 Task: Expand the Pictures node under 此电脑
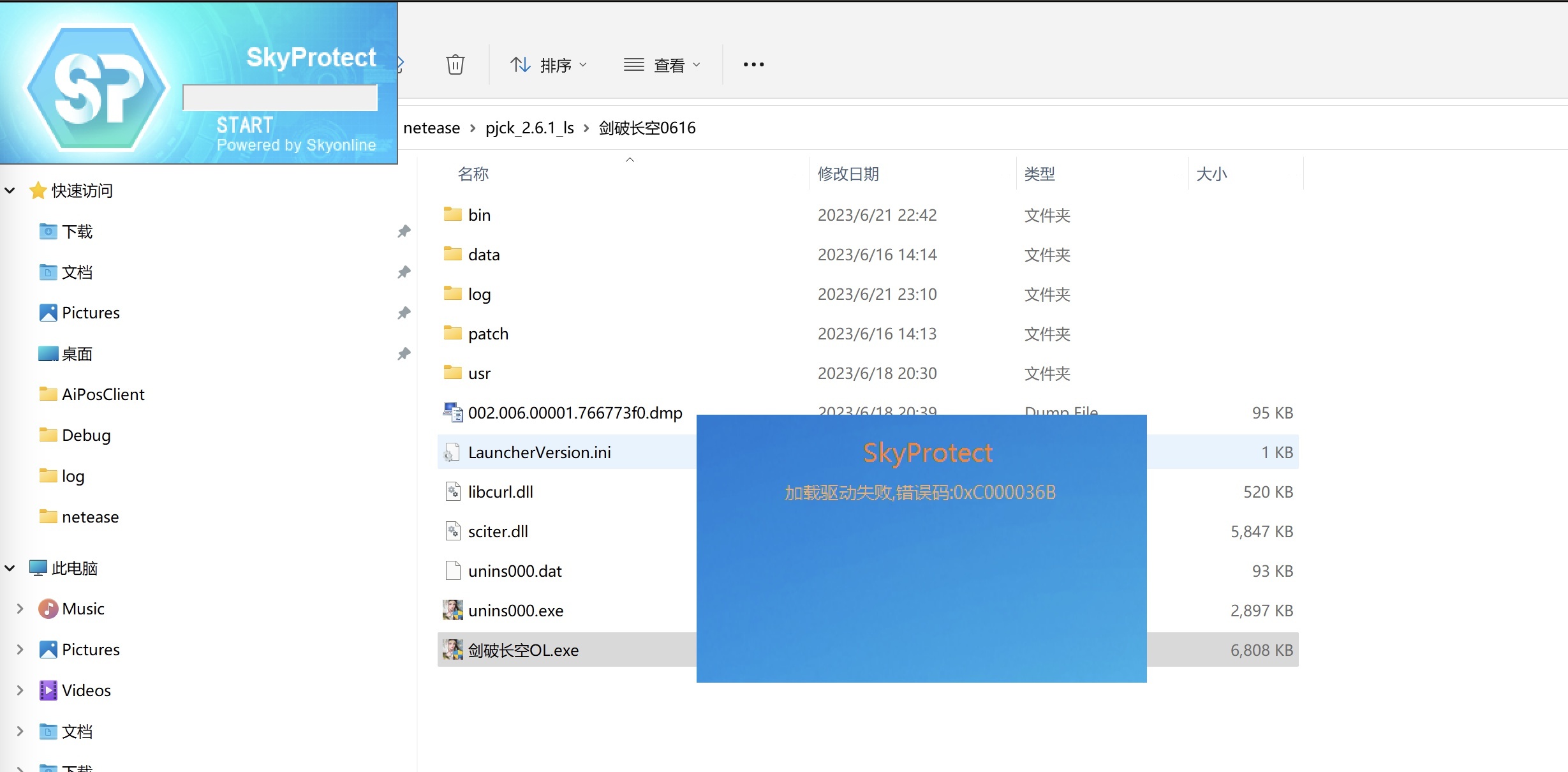[x=20, y=650]
